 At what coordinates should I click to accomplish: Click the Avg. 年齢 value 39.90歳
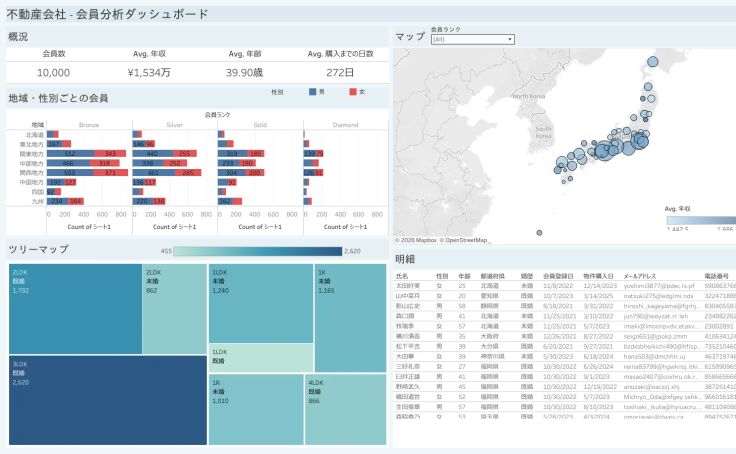click(245, 73)
